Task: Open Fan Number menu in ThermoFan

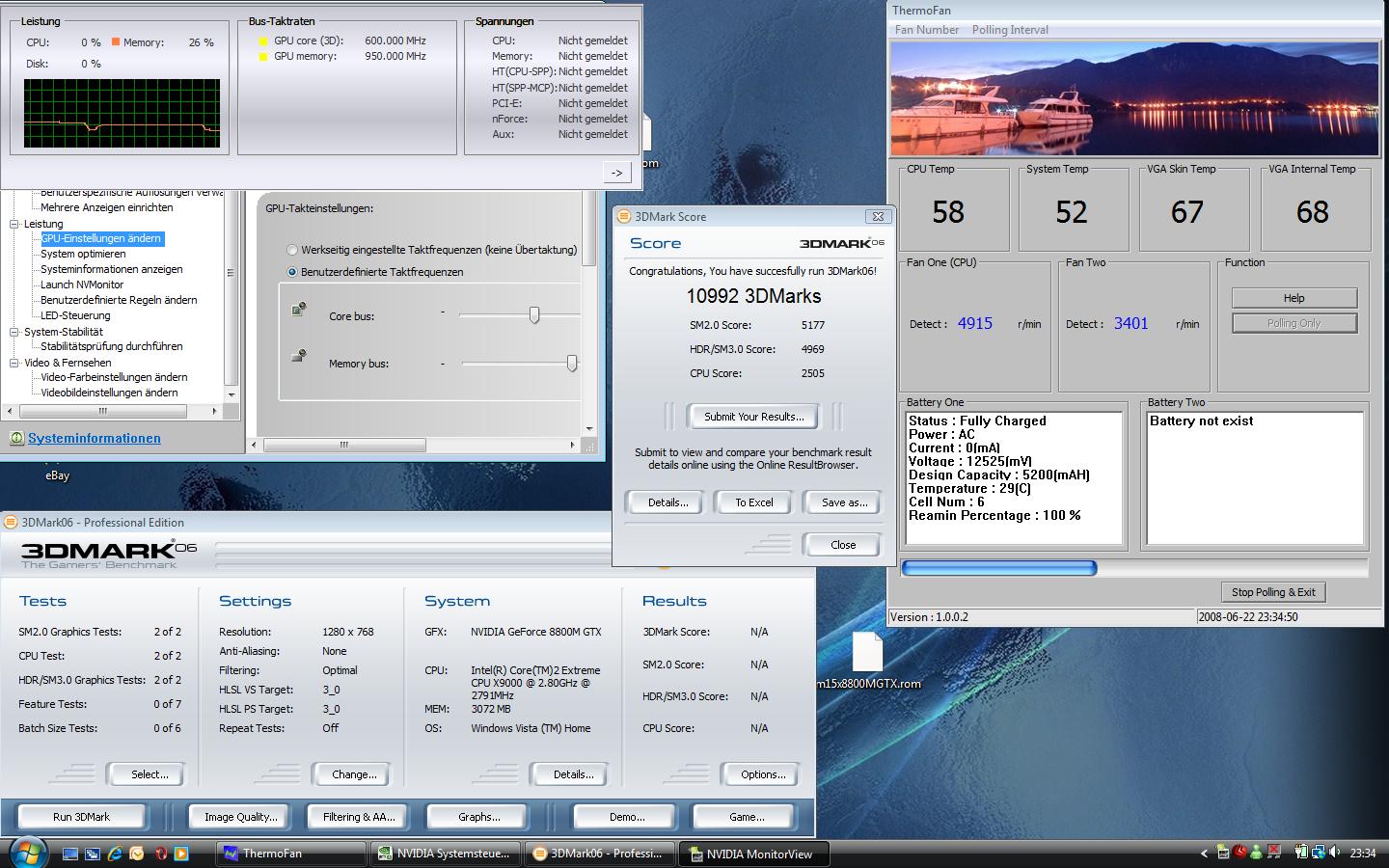Action: [927, 30]
